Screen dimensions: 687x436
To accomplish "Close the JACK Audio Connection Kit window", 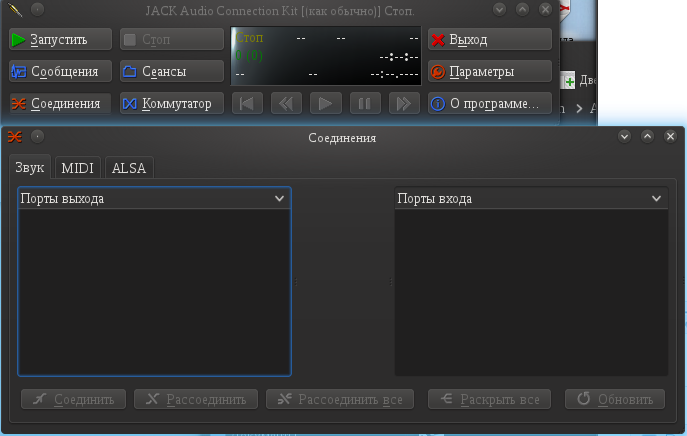I will tap(545, 9).
